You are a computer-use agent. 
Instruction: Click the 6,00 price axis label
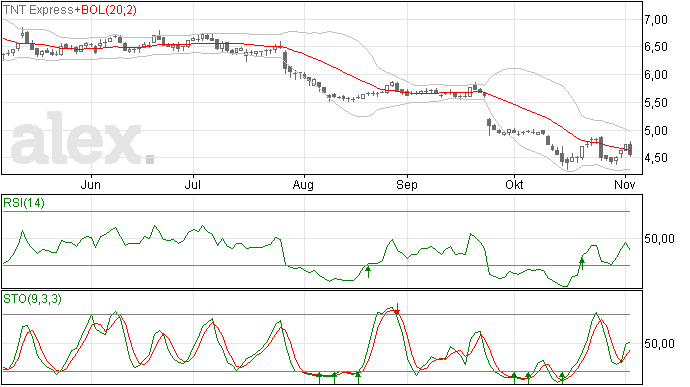click(656, 75)
